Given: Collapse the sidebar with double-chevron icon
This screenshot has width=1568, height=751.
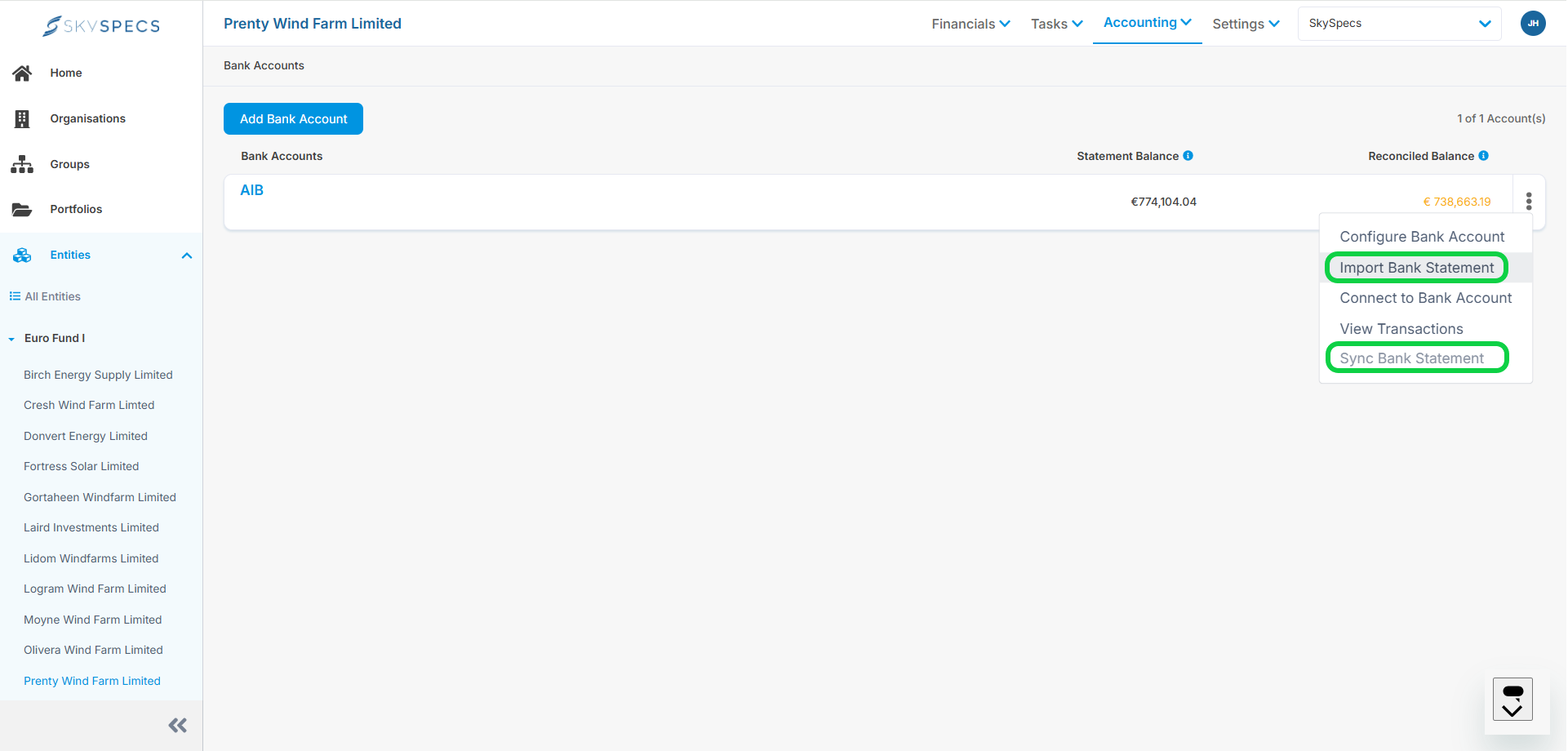Looking at the screenshot, I should (178, 725).
